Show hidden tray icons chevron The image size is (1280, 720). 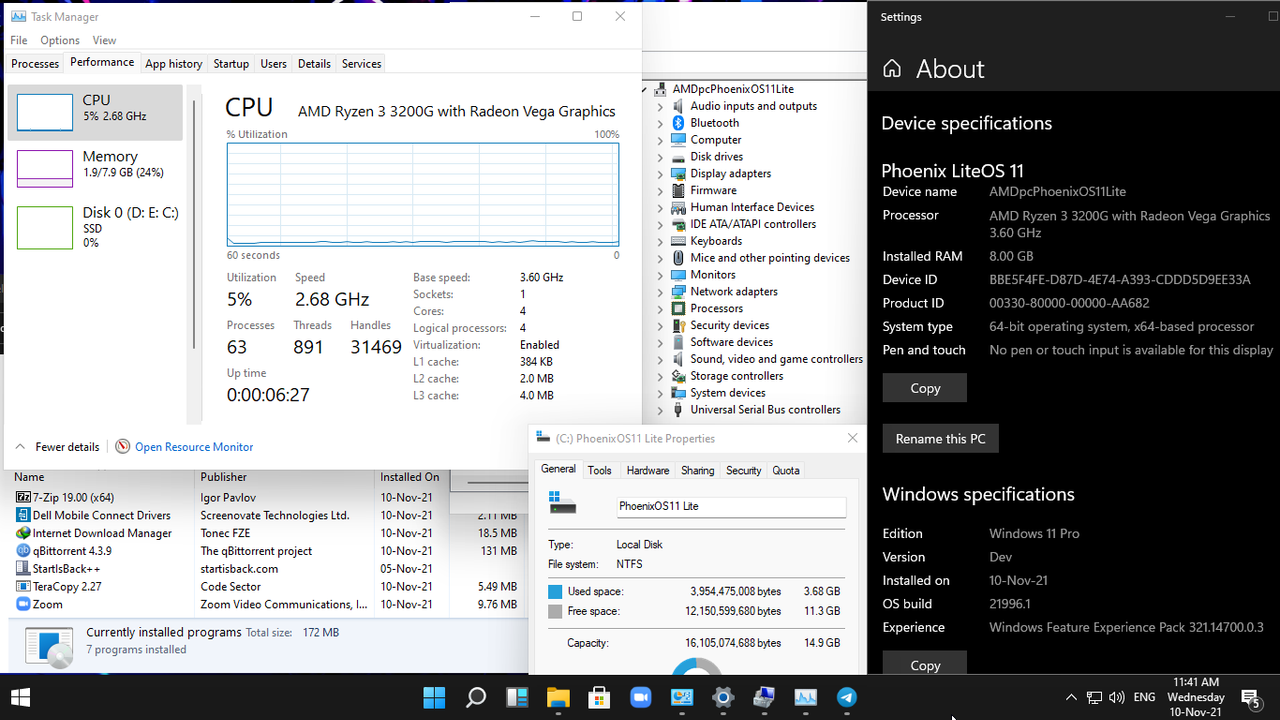click(x=1071, y=697)
